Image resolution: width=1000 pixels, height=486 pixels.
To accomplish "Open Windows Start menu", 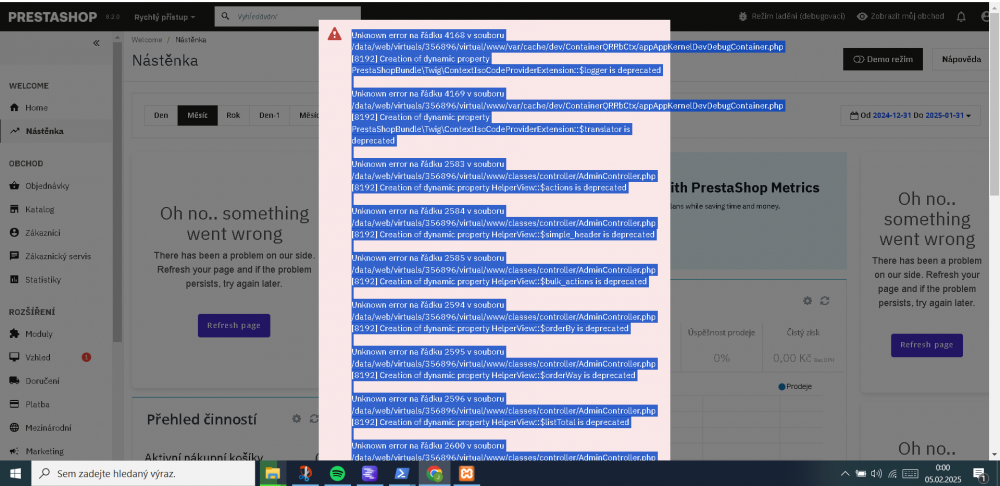I will coord(15,474).
